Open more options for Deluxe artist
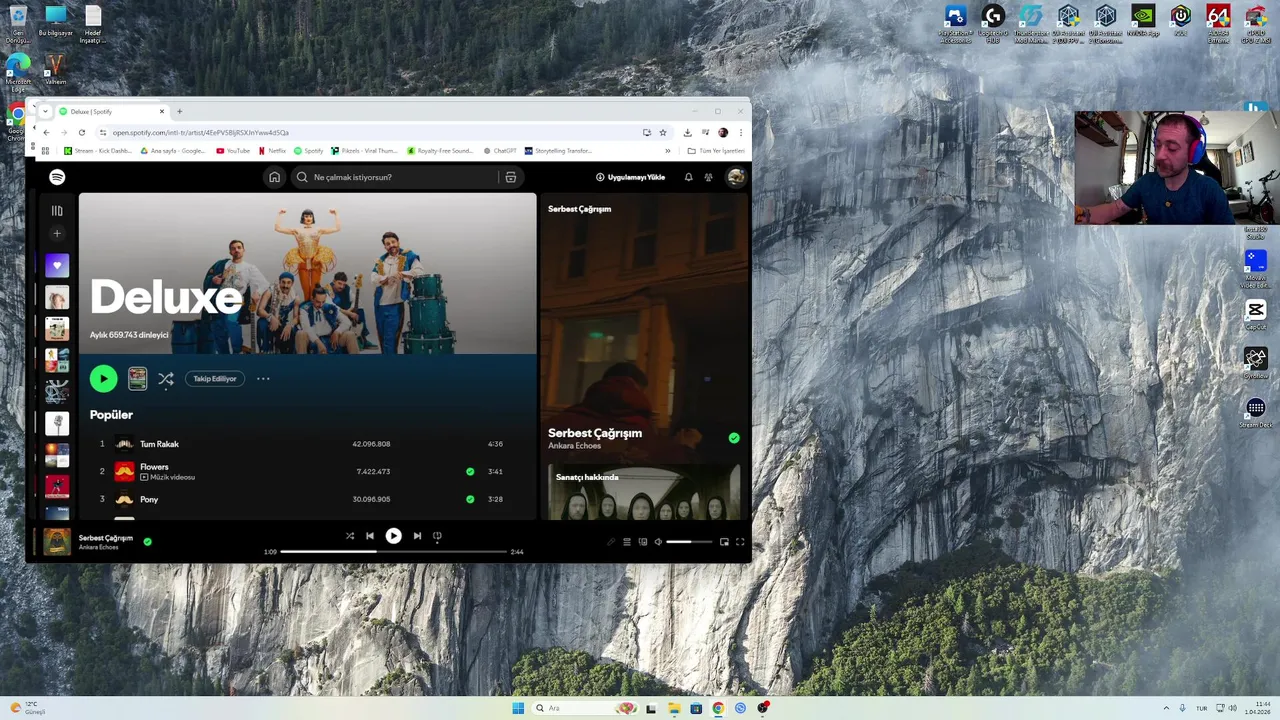The height and width of the screenshot is (720, 1280). click(x=263, y=379)
